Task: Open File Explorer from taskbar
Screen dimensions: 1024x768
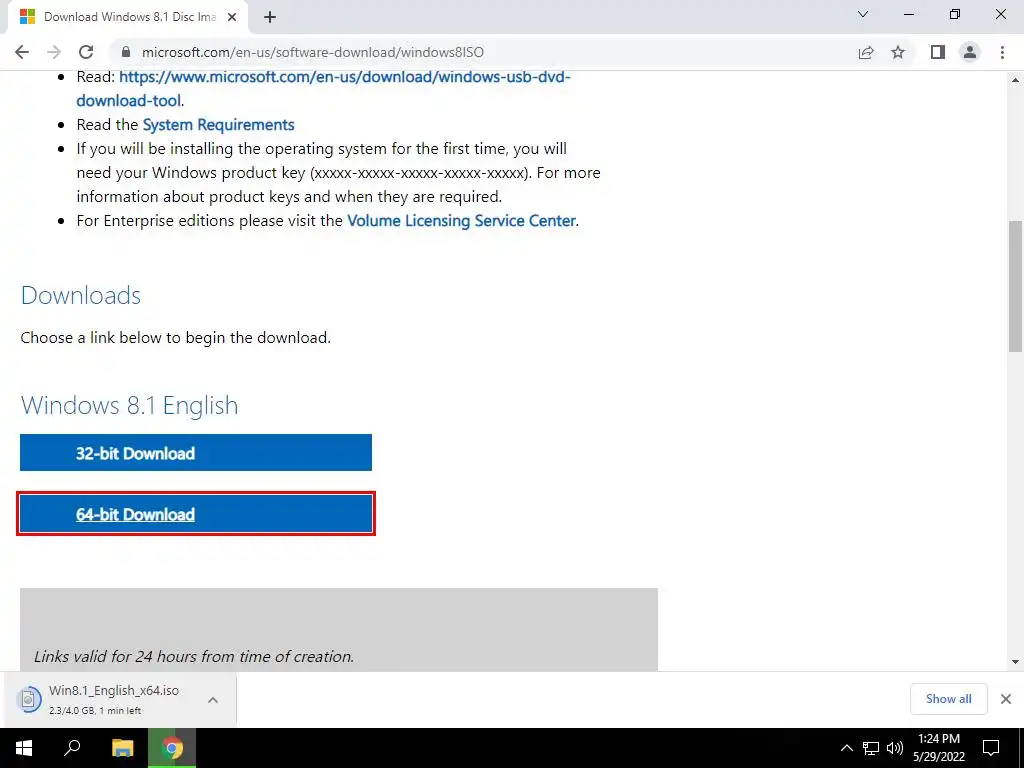Action: pos(123,748)
